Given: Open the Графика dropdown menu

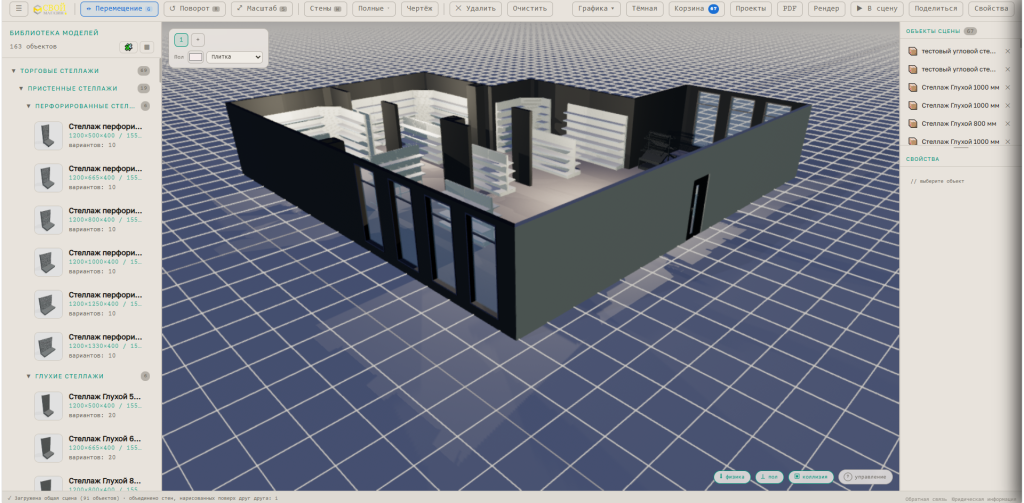Looking at the screenshot, I should point(596,9).
